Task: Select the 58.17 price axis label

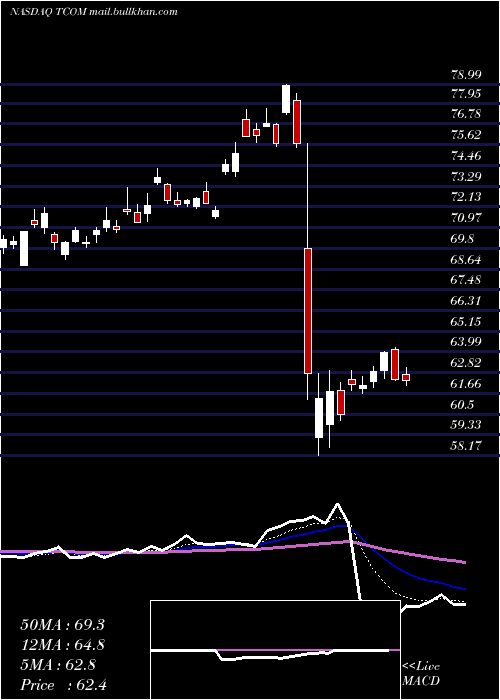Action: point(467,446)
